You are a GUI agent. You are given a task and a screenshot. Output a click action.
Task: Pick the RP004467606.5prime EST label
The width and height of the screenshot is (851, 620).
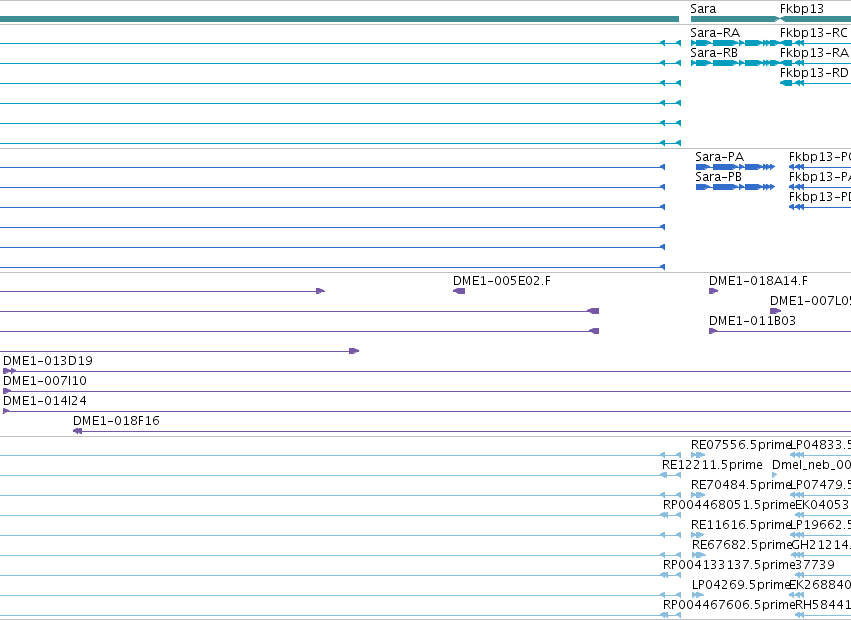tap(729, 605)
